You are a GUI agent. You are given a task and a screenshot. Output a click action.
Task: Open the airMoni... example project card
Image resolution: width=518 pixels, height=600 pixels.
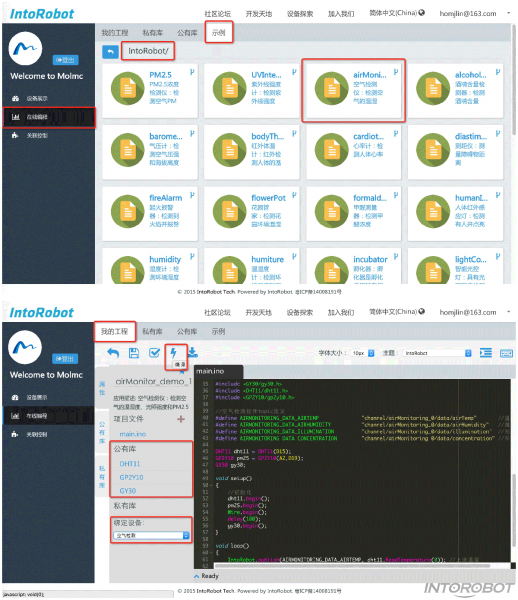(353, 90)
